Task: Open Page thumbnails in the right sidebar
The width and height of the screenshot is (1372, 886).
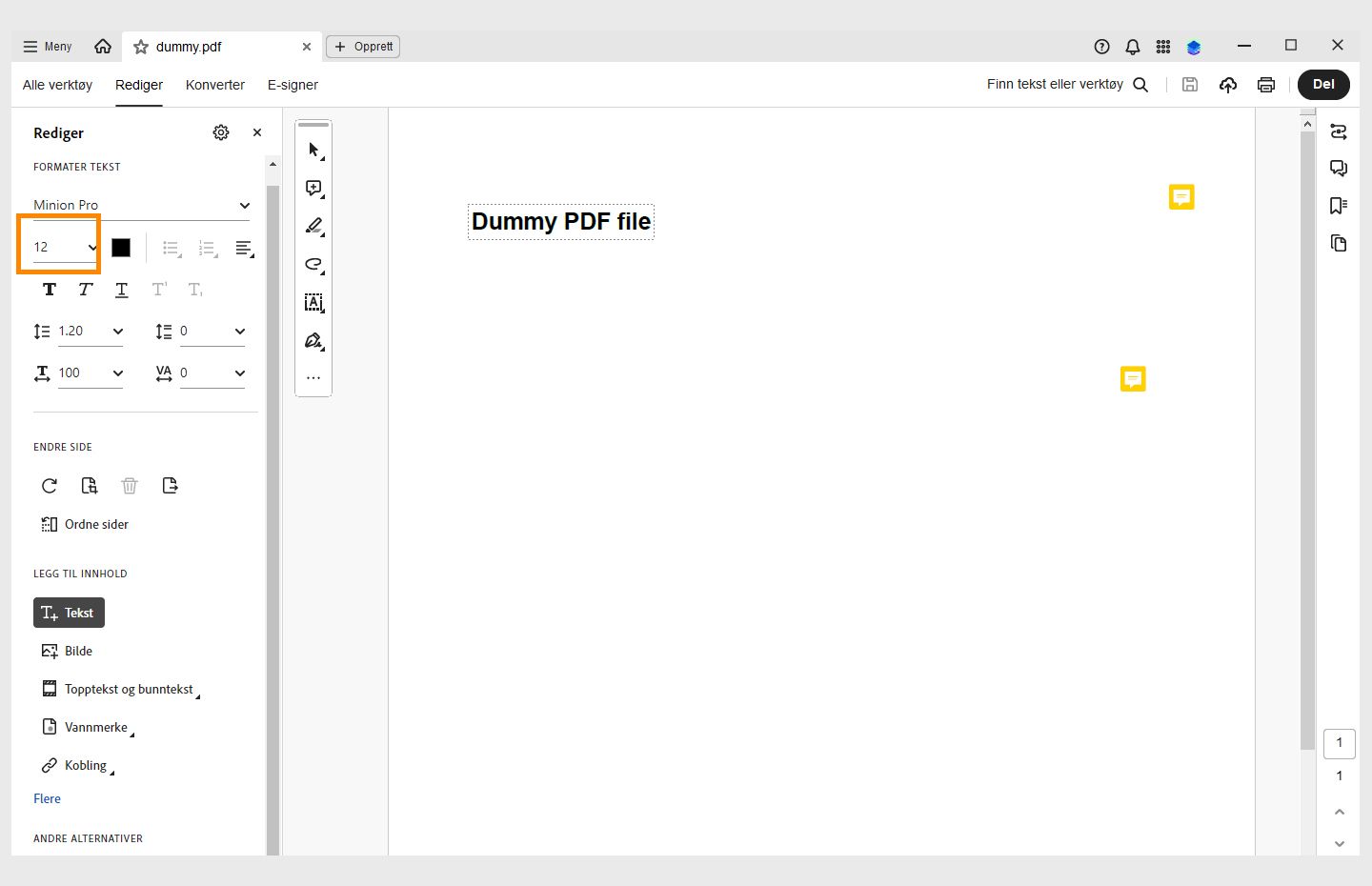Action: coord(1339,243)
